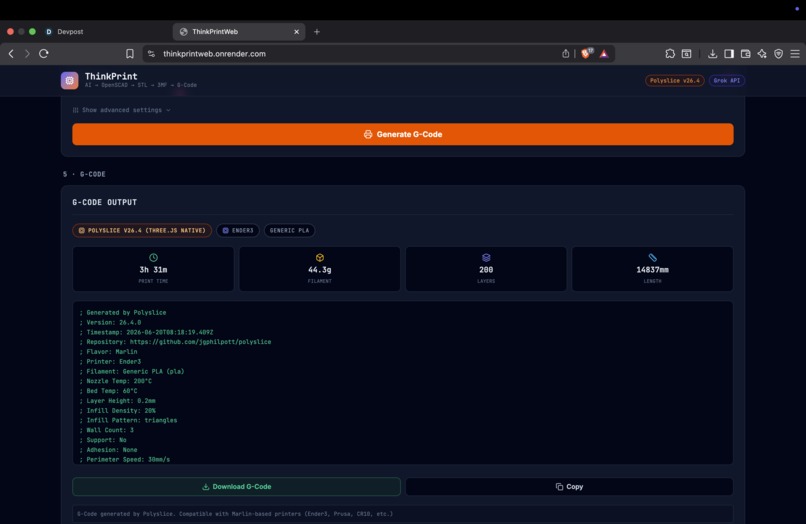Click the ruler icon in Length card
The image size is (806, 524).
click(x=652, y=257)
